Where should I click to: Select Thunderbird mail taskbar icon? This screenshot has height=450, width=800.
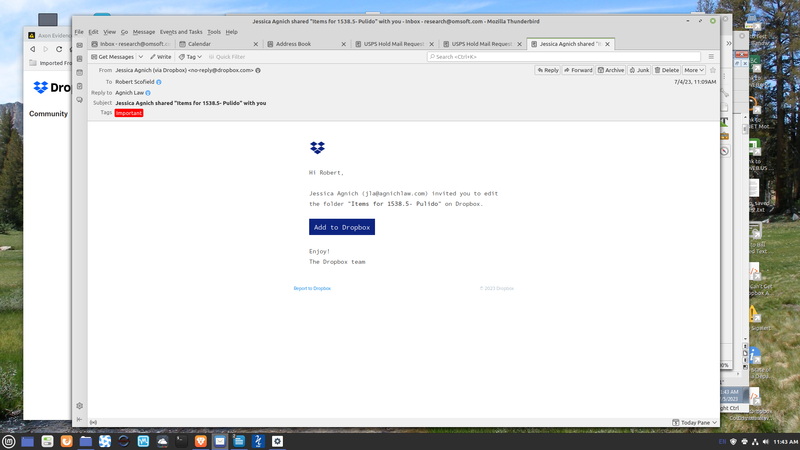pos(220,441)
